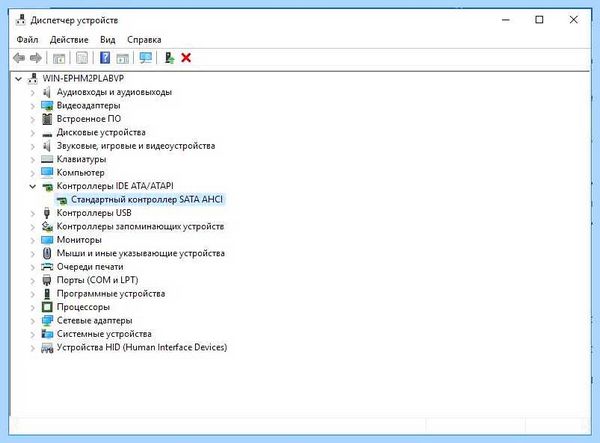
Task: Click the icon of Контроллеры запоминающих устройств
Action: pyautogui.click(x=47, y=226)
